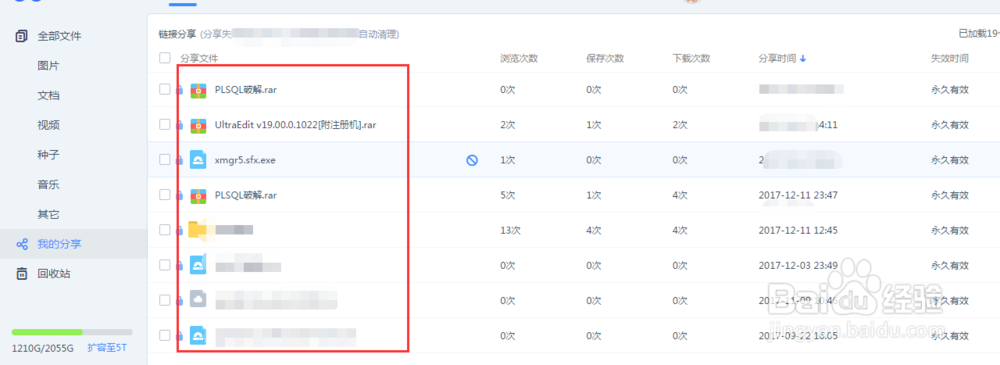Open the 音乐 category in sidebar
Viewport: 1000px width, 365px height.
coord(48,185)
